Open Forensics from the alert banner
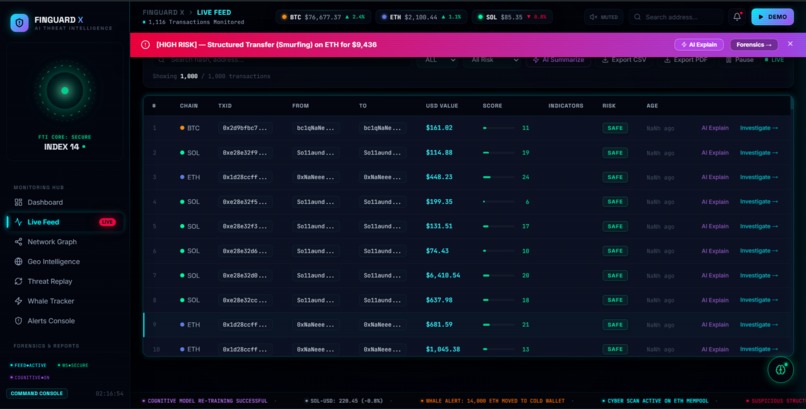This screenshot has width=806, height=409. pos(754,45)
